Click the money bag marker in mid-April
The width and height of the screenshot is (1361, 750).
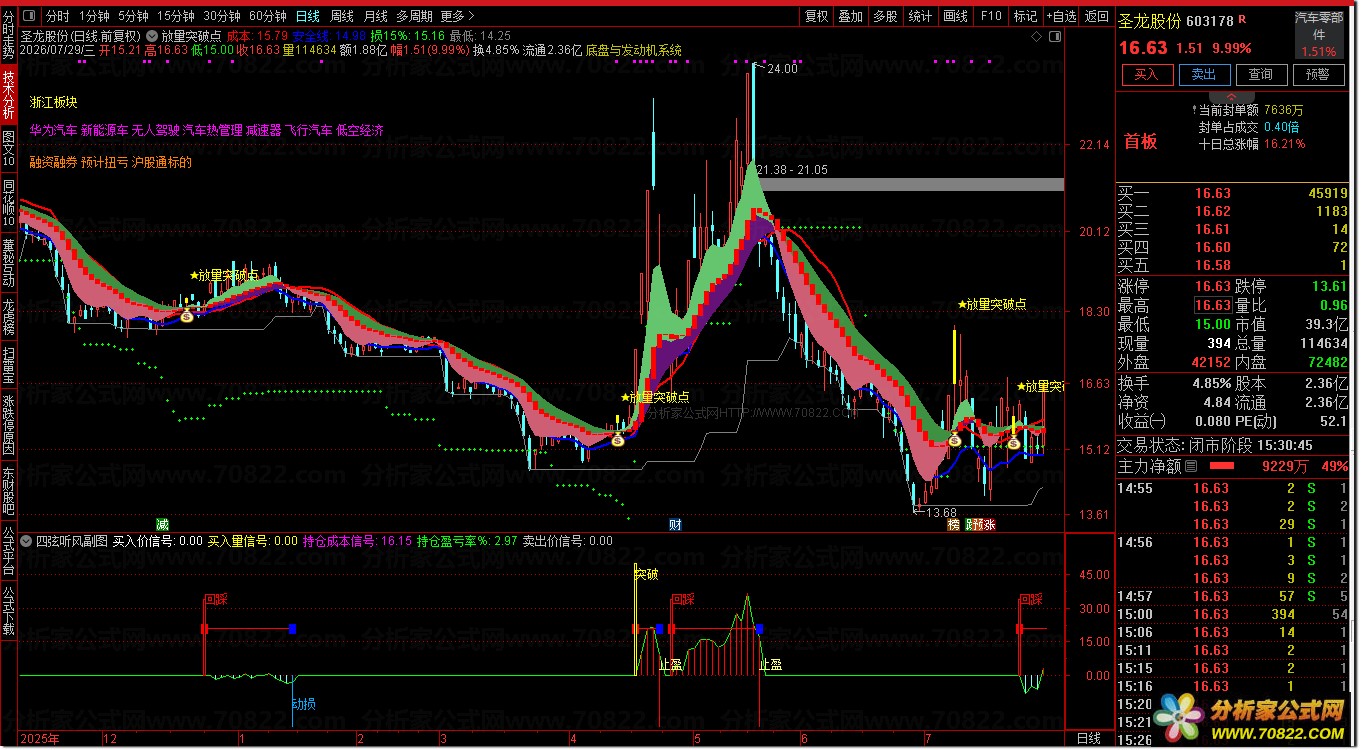[x=618, y=439]
